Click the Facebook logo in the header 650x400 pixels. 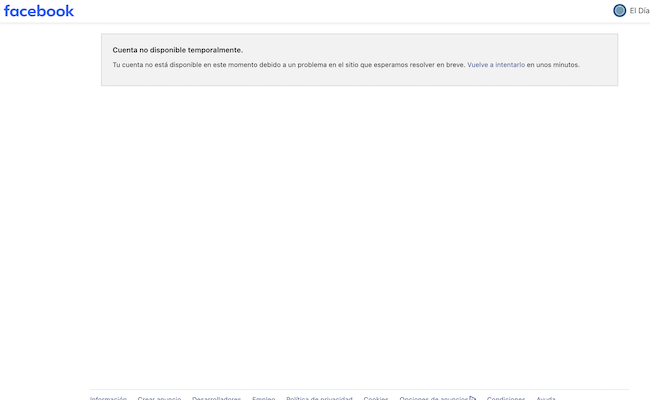tap(39, 11)
